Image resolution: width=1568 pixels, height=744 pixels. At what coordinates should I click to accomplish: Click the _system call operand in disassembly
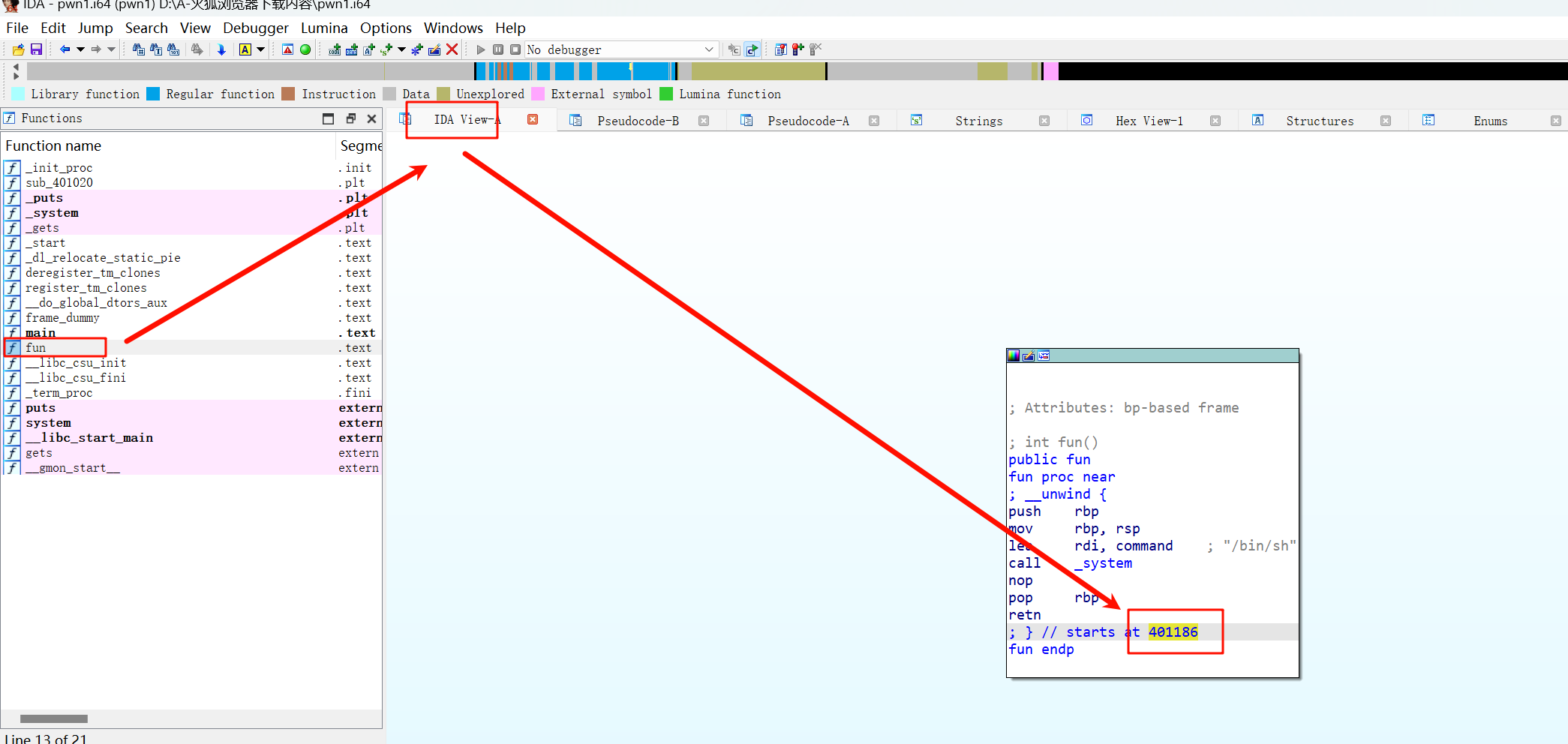(x=1103, y=563)
